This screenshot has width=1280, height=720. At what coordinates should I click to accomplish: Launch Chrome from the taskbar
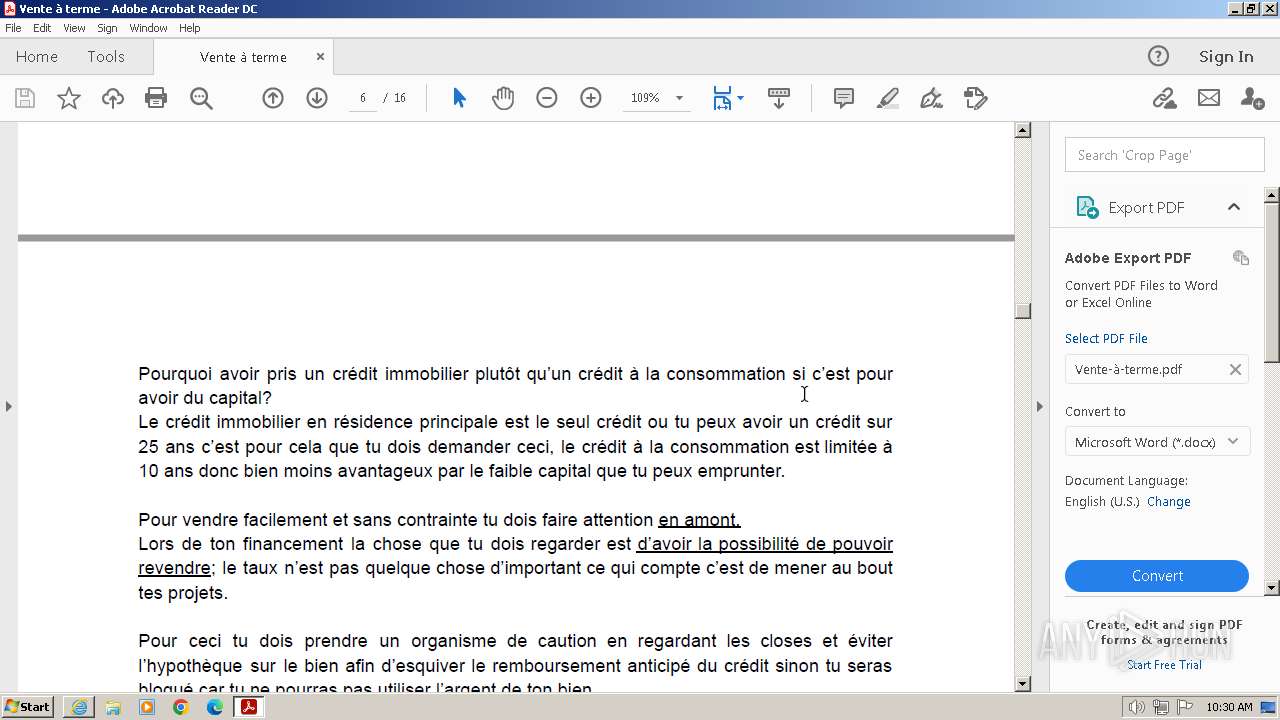click(181, 707)
